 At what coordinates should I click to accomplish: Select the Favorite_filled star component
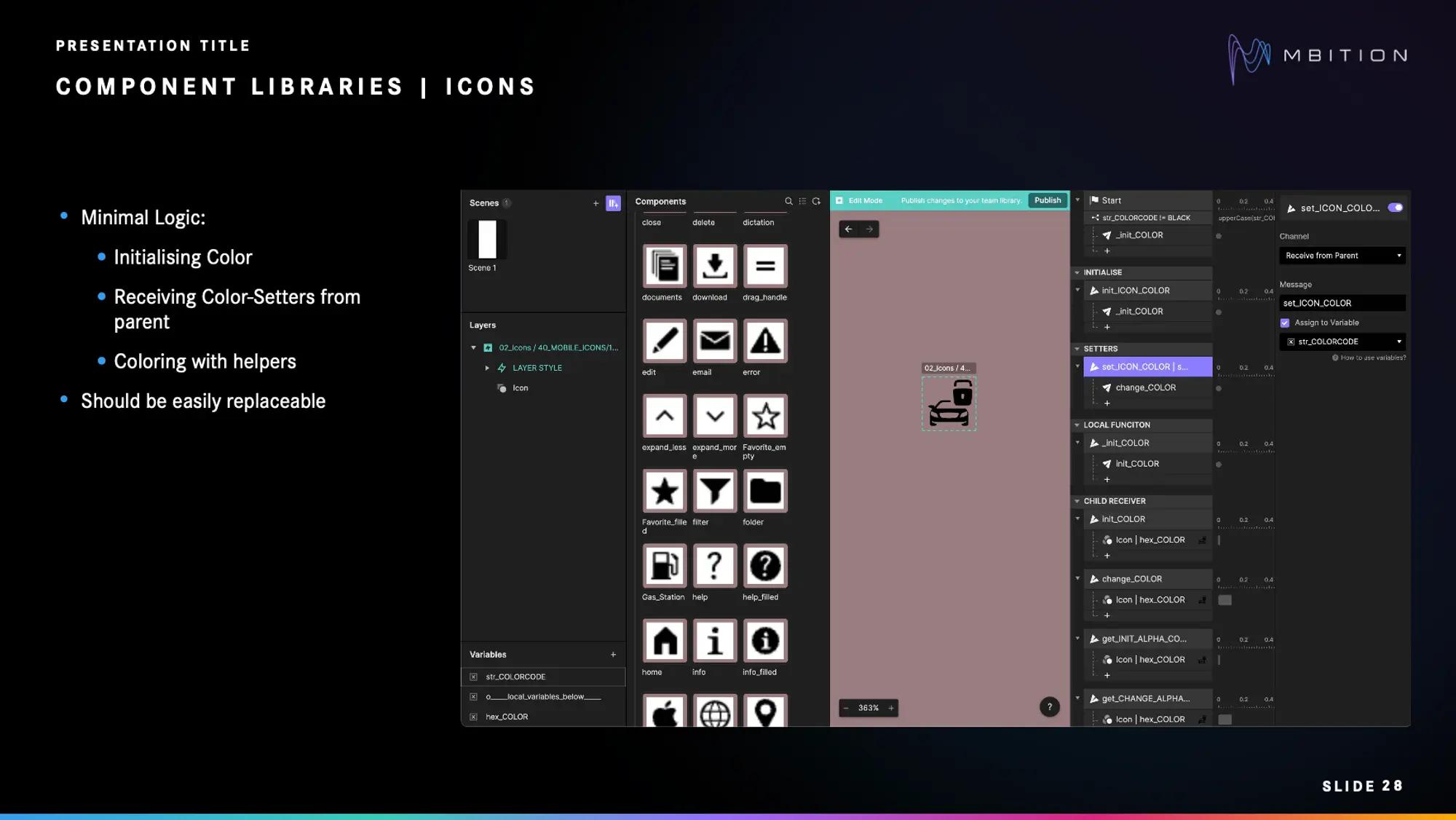(664, 491)
